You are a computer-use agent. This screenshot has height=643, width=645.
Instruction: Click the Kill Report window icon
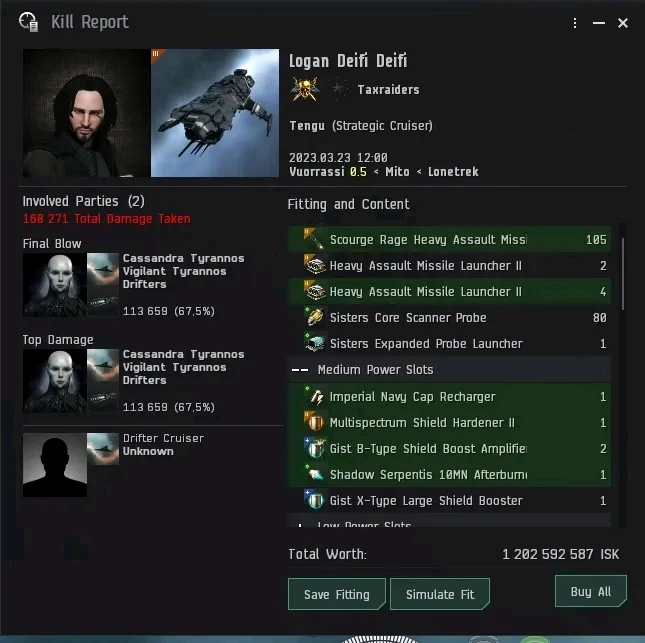click(x=28, y=22)
